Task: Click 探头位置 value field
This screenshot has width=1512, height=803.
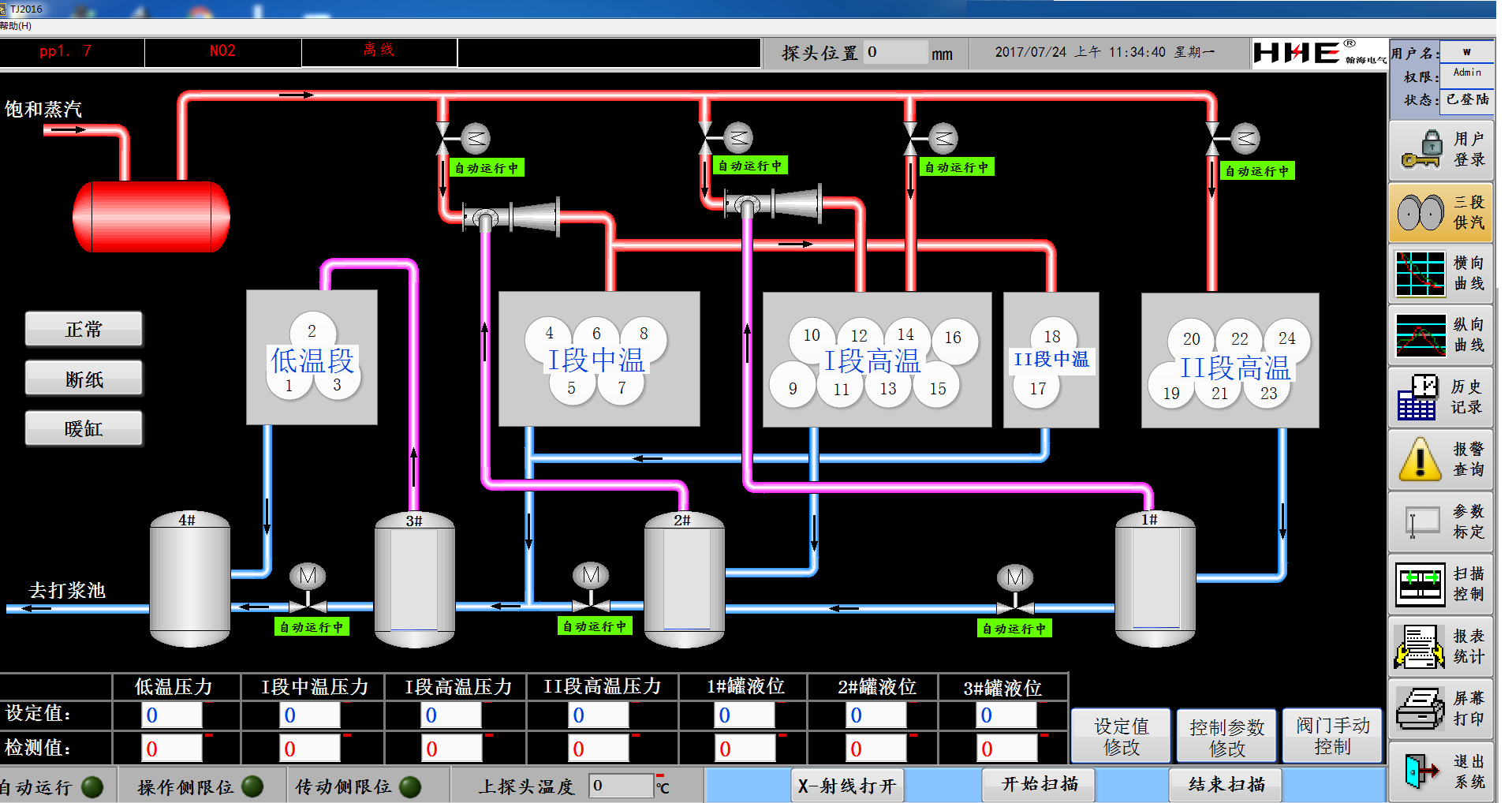Action: pyautogui.click(x=896, y=52)
